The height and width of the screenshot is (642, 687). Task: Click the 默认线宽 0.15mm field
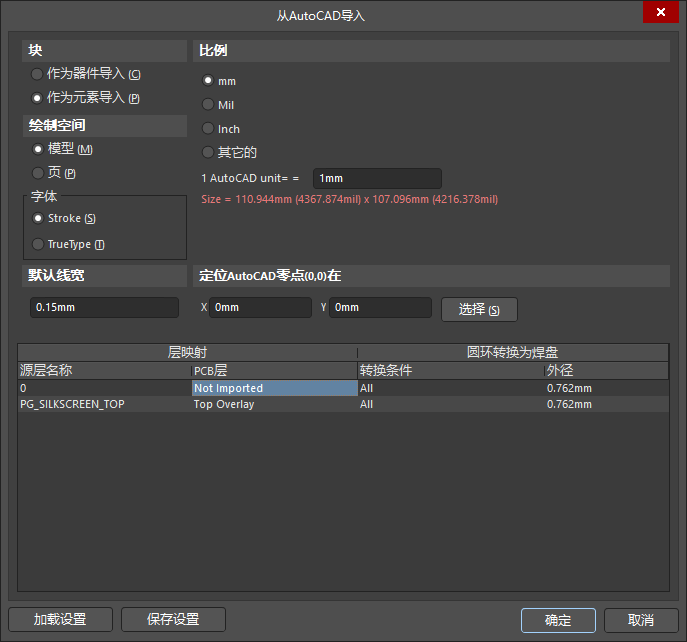(104, 307)
